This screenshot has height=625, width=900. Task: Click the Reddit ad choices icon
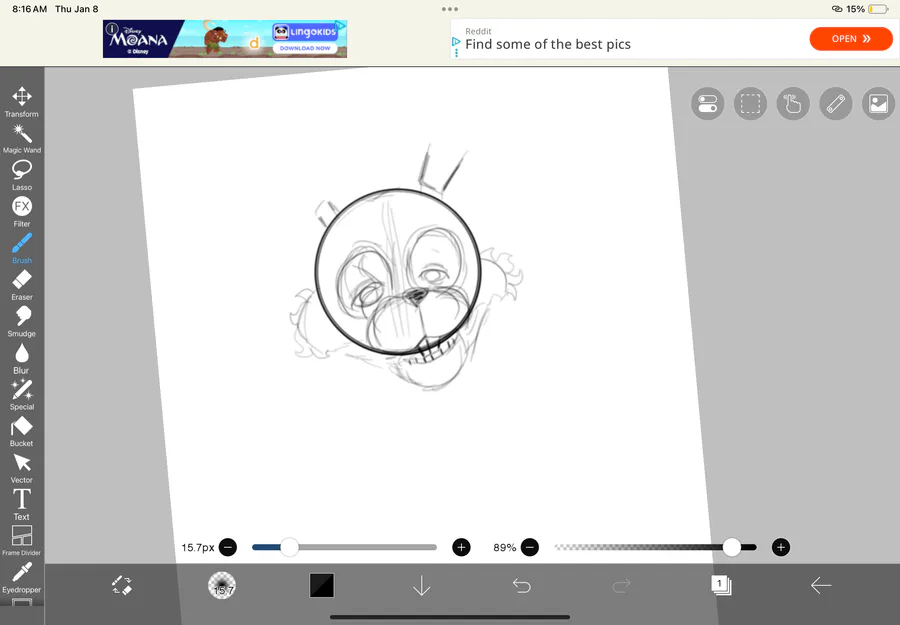click(456, 42)
